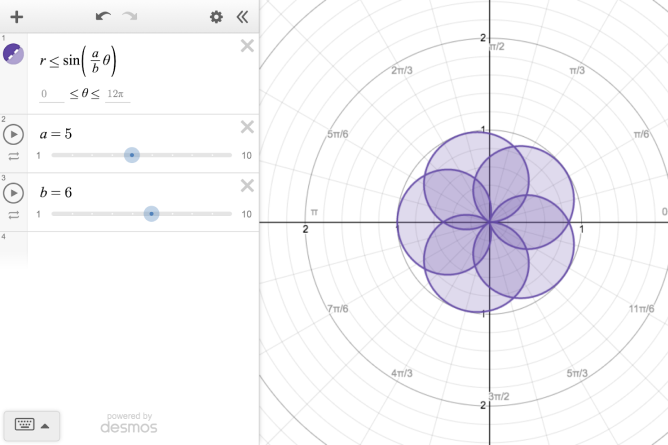Edit the theta lower bound field

tap(51, 95)
